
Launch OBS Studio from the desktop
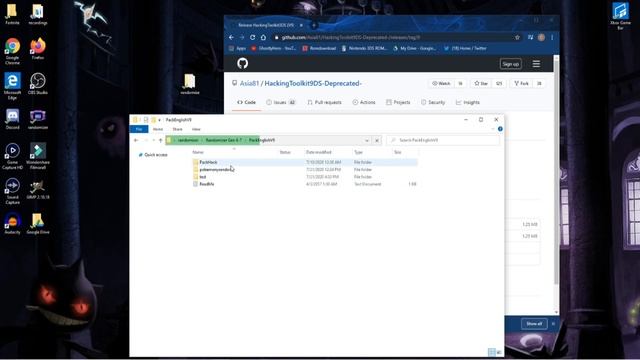38,83
